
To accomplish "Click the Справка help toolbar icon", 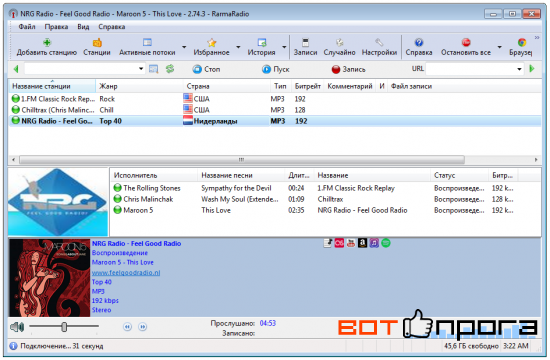I will pyautogui.click(x=419, y=47).
